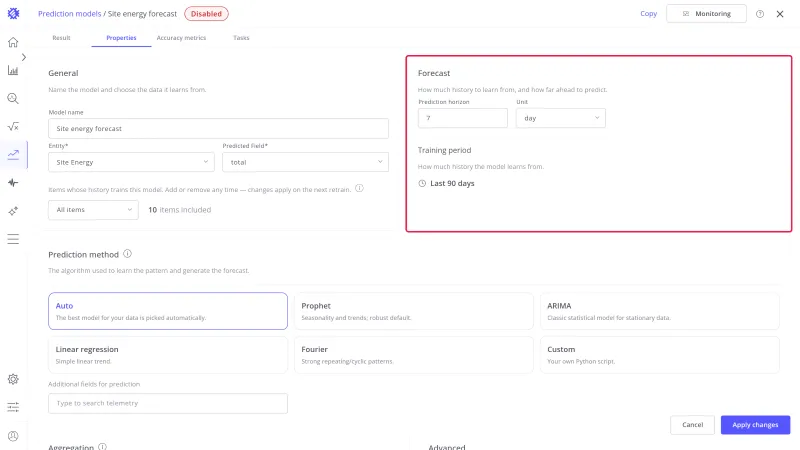Open the Home sidebar icon
Viewport: 800px width, 450px height.
[13, 42]
